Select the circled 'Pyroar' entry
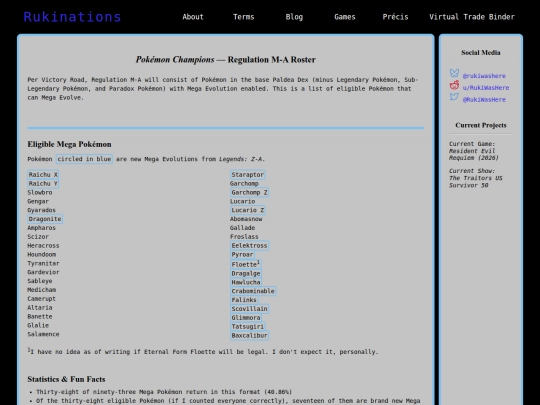 [x=242, y=255]
